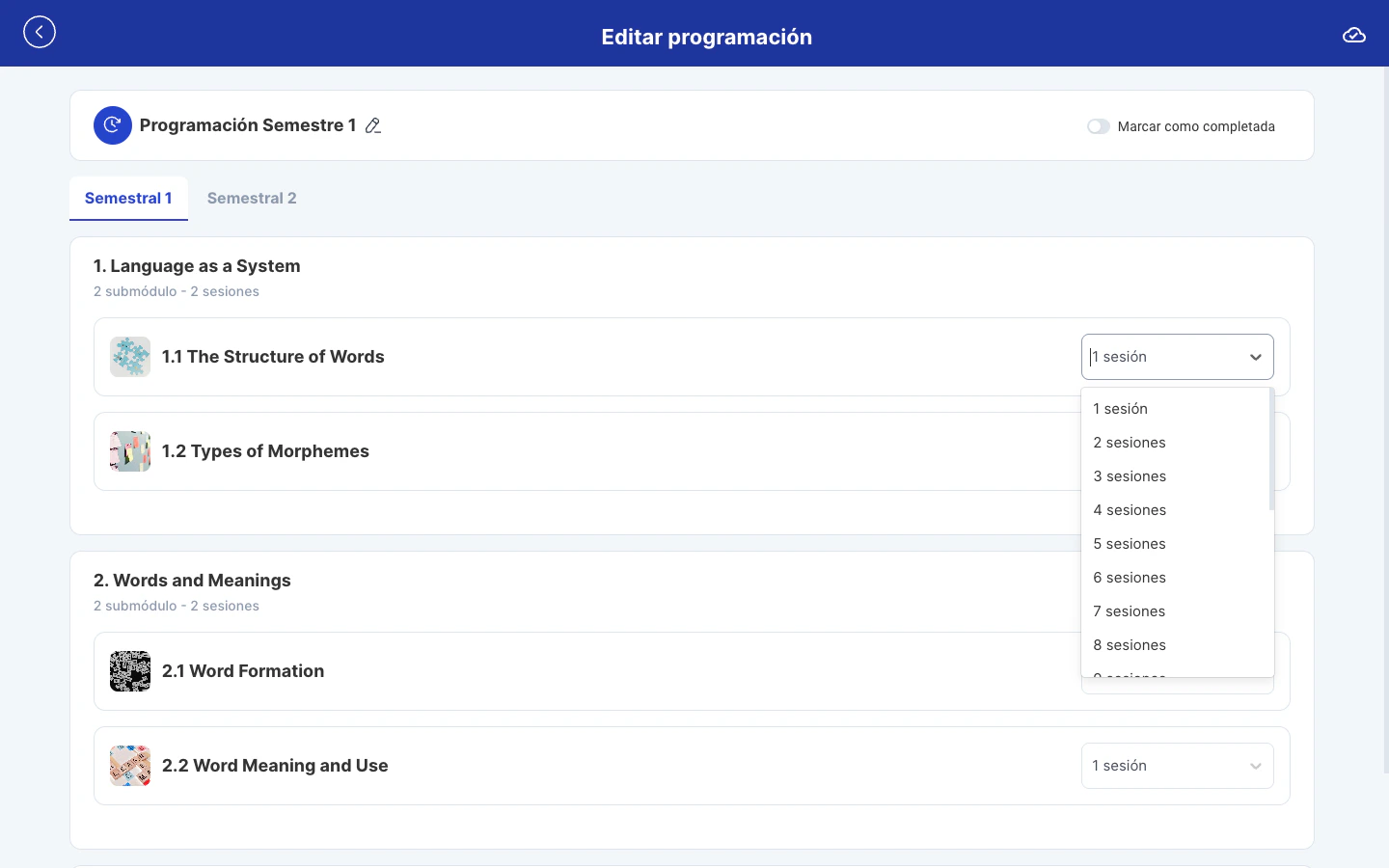Screen dimensions: 1389x868
Task: Click the Programación Semestre 1 title text
Action: point(248,125)
